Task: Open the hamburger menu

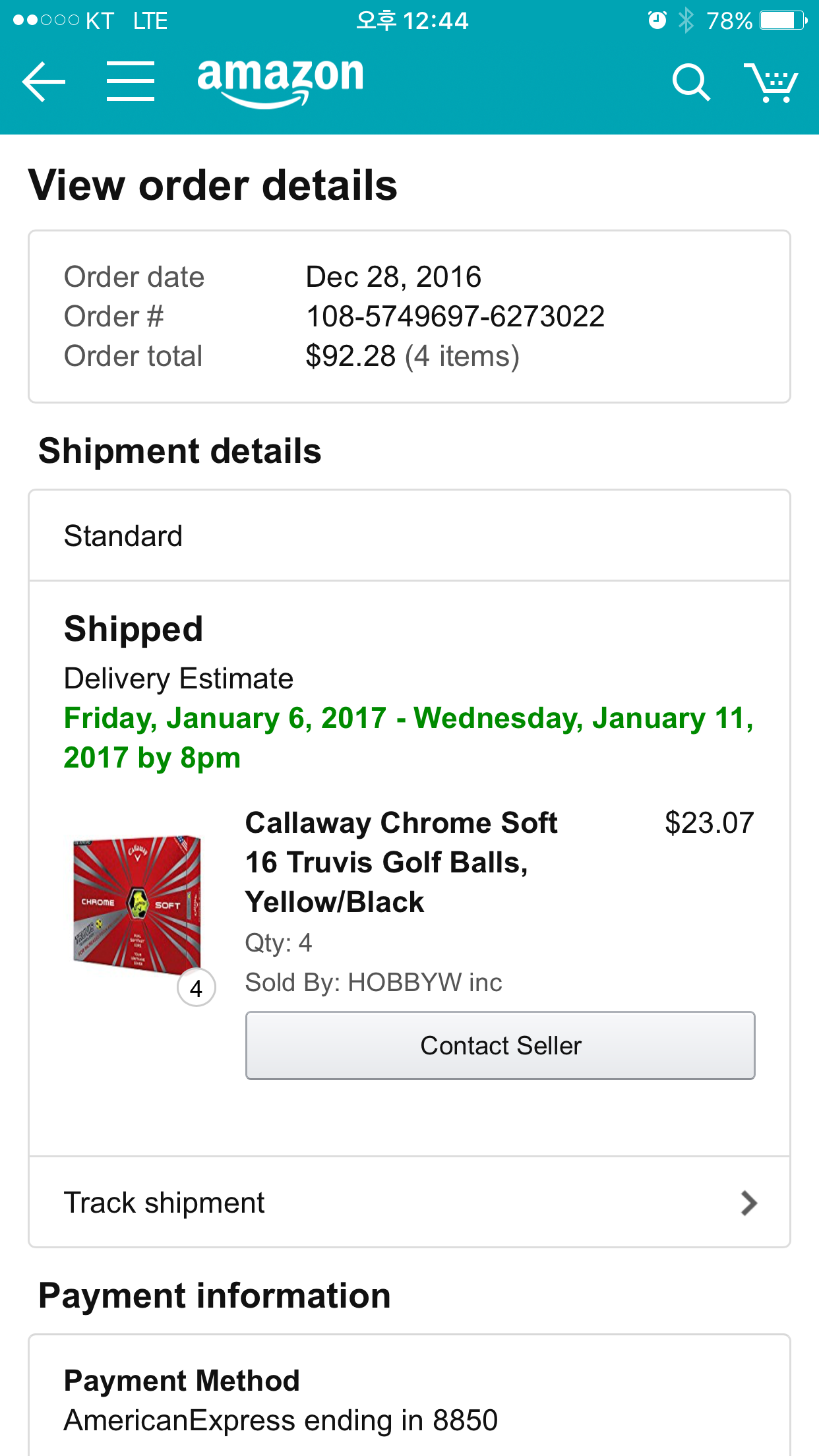Action: 131,82
